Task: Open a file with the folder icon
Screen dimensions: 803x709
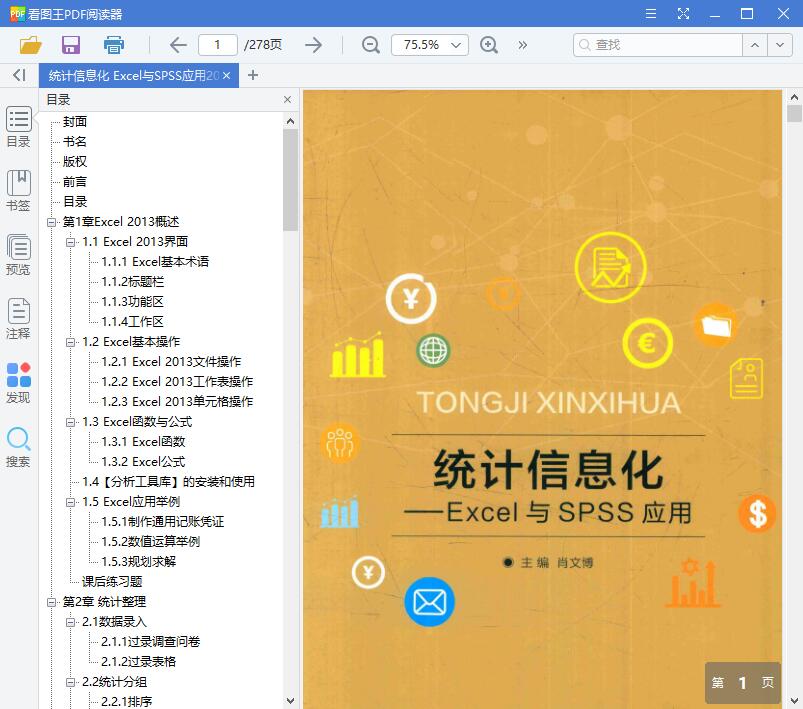Action: pyautogui.click(x=30, y=45)
